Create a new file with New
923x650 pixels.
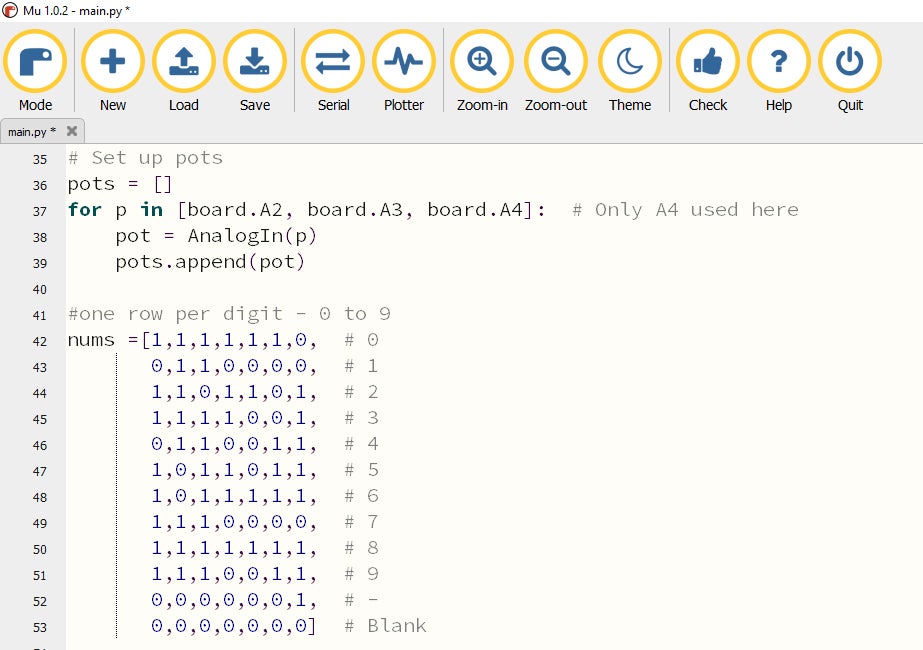point(113,62)
